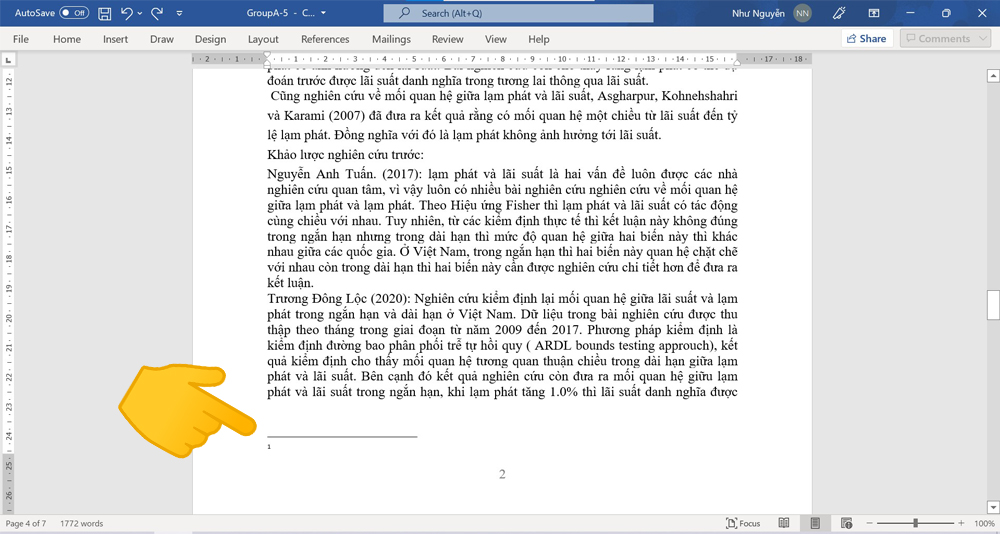
Task: Click the zoom slider handle
Action: point(916,523)
